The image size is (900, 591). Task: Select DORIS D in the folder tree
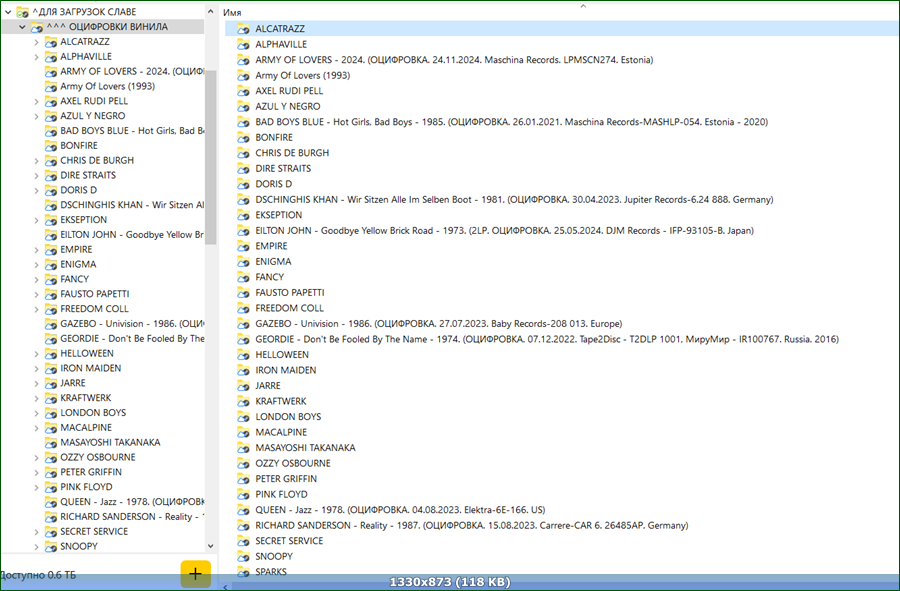coord(79,190)
